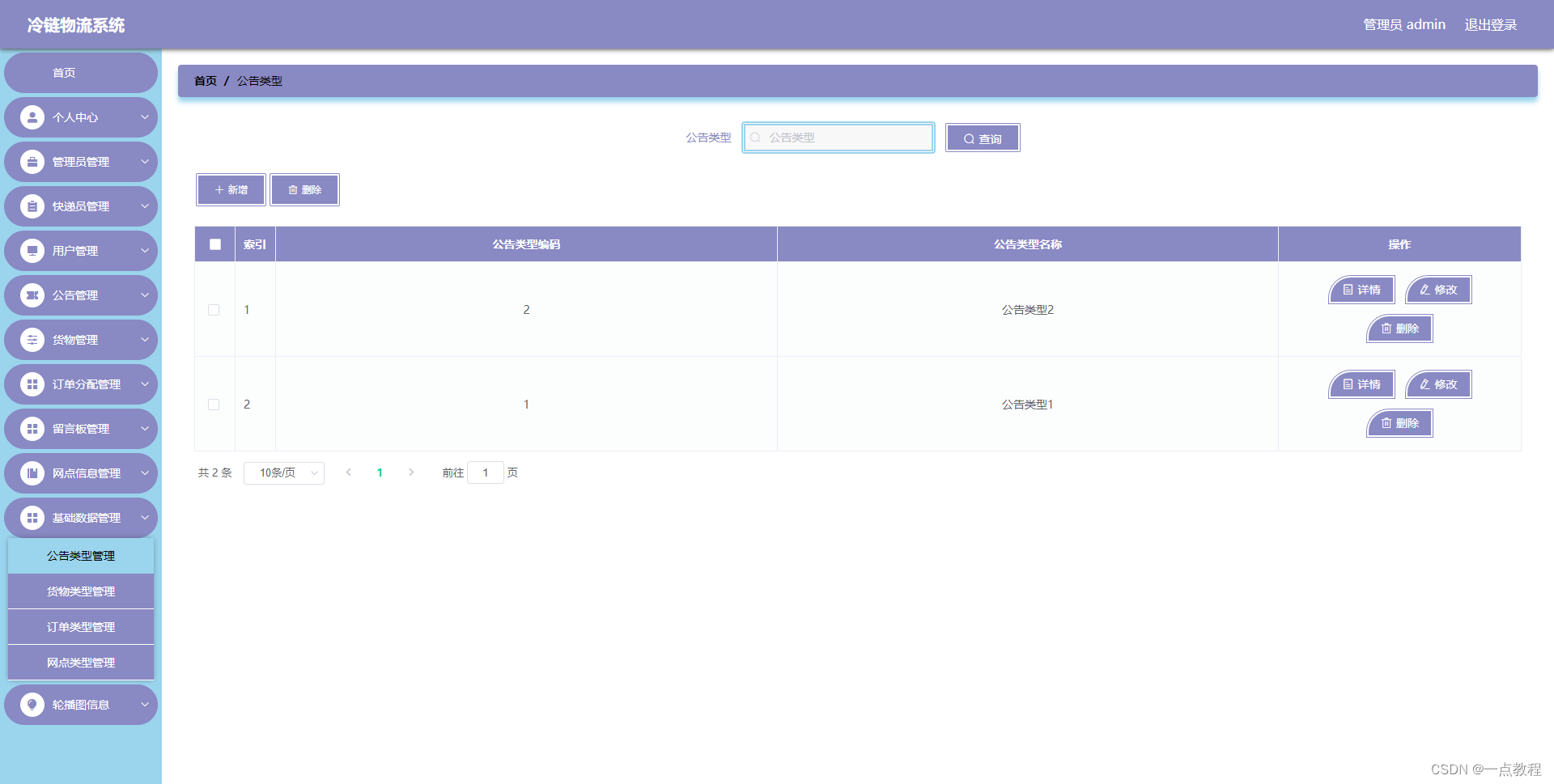Expand the 个人中心 menu chevron
The width and height of the screenshot is (1554, 784).
[x=145, y=117]
